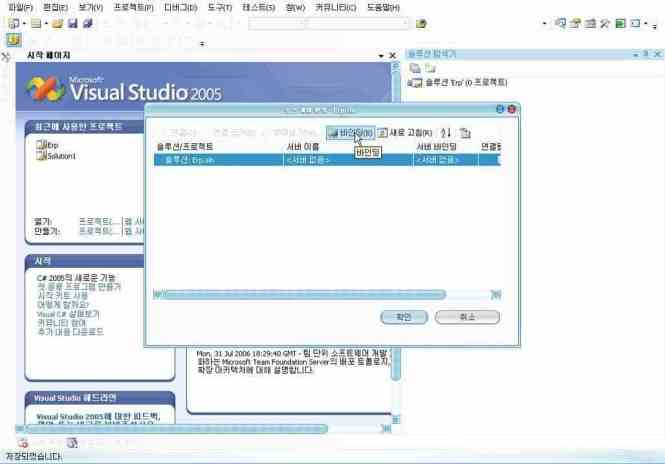Click the Toolbox hammer-wrench icon
The image size is (665, 464).
(605, 23)
